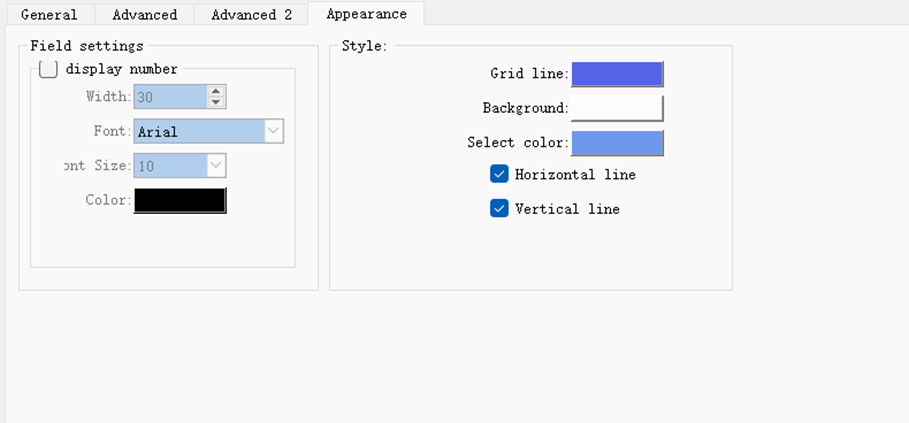Increase Width with the up spinner arrow
Screen dimensions: 909x423
click(216, 91)
